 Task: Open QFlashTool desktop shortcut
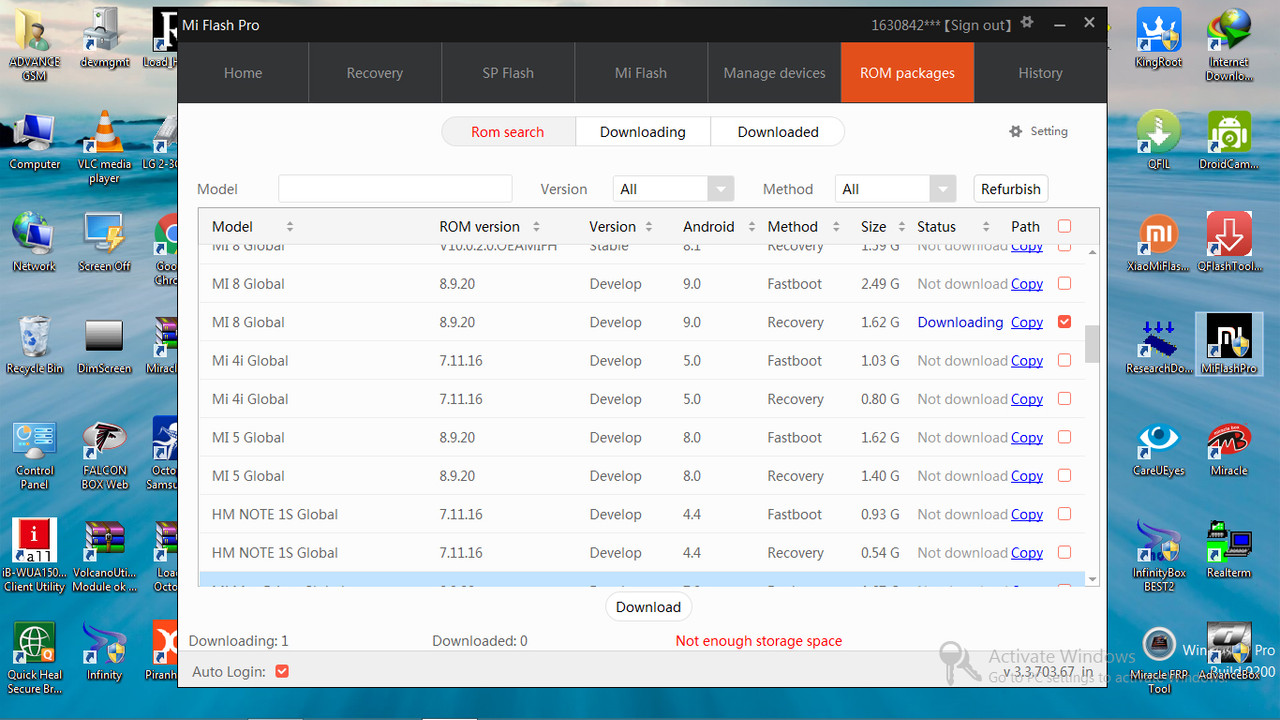(x=1229, y=242)
